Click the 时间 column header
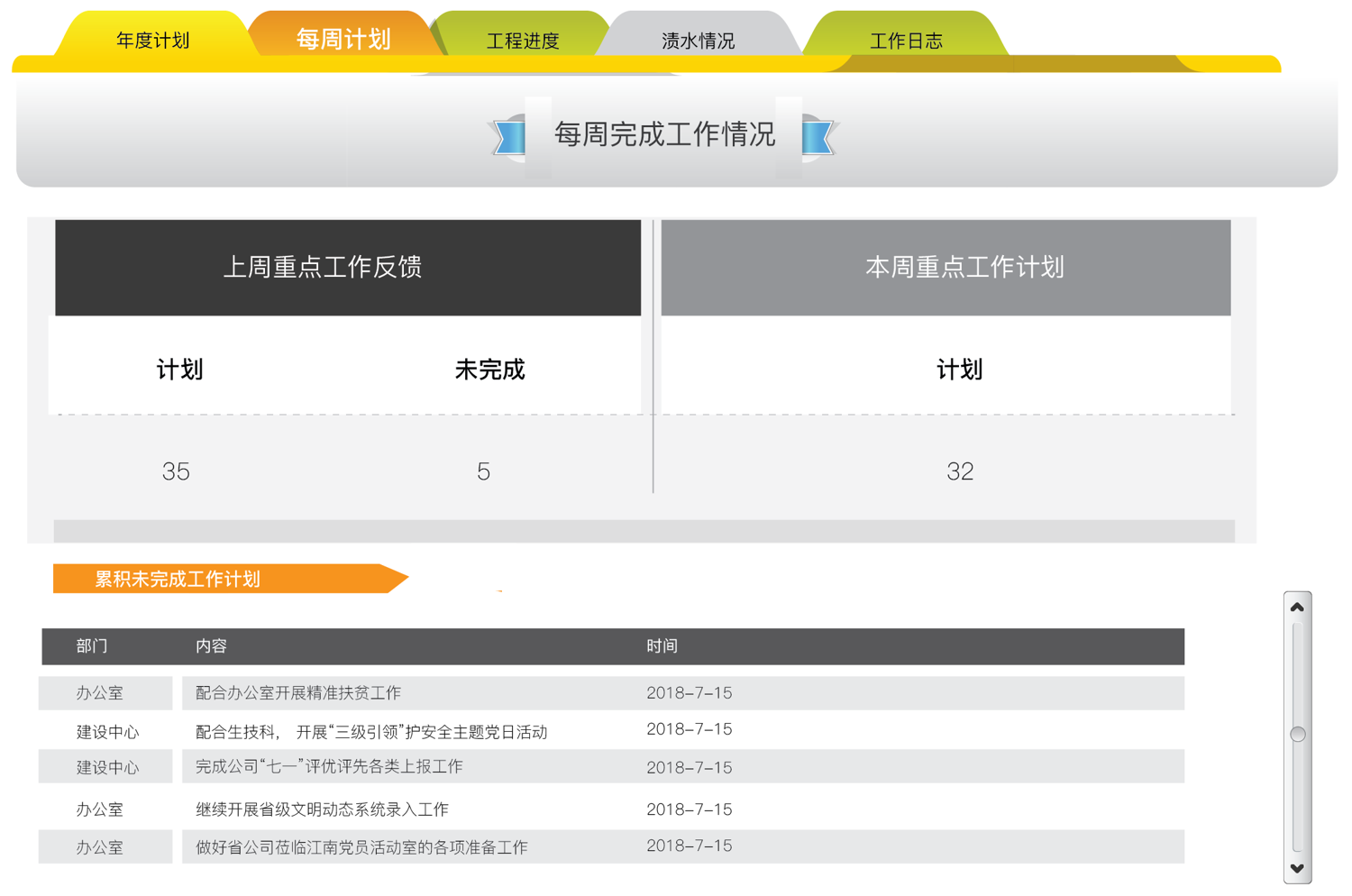This screenshot has width=1352, height=896. (662, 646)
